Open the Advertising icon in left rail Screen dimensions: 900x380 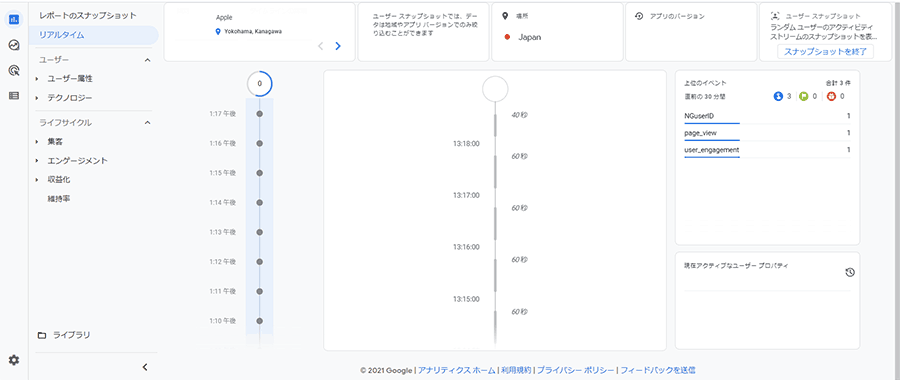click(x=14, y=71)
